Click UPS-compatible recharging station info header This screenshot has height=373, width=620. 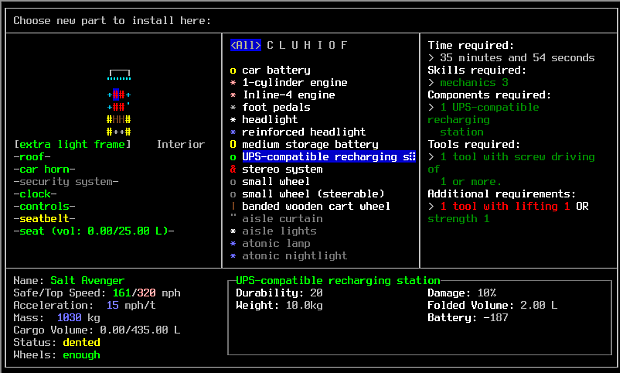point(338,280)
